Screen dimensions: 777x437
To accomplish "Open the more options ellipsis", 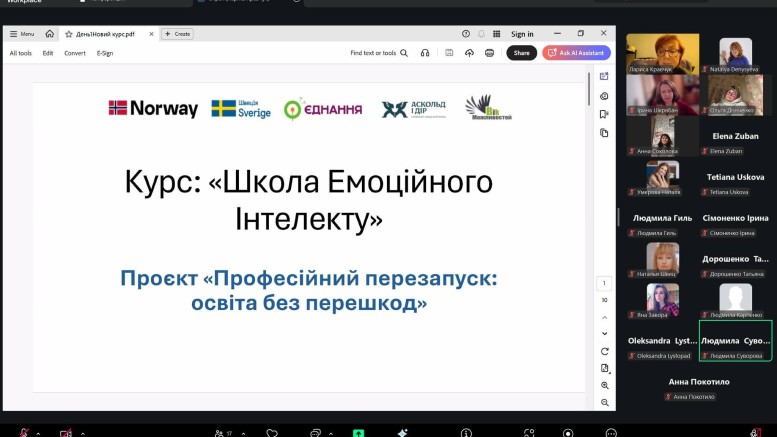I will point(611,433).
